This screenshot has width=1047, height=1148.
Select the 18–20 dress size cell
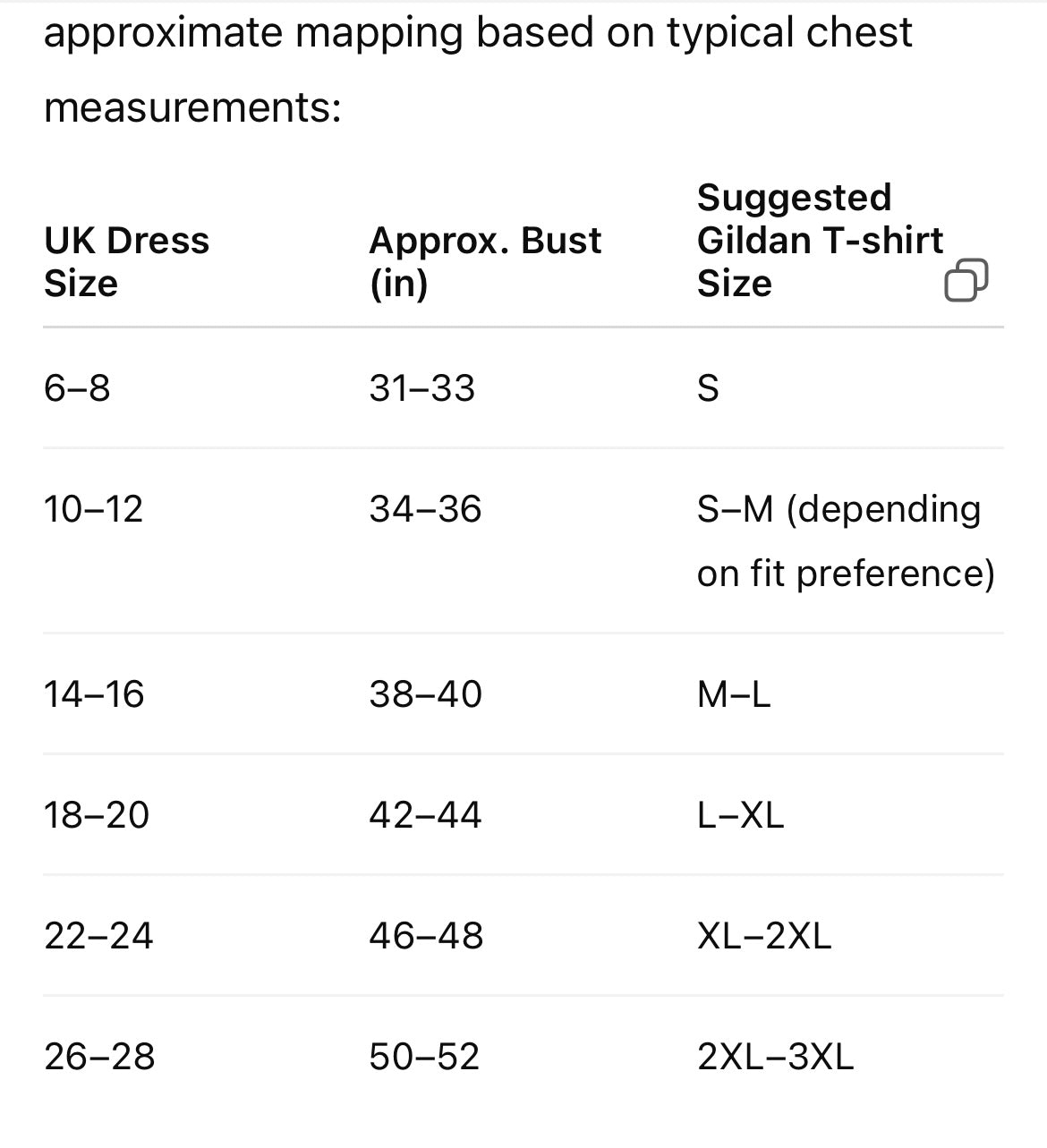pos(97,815)
